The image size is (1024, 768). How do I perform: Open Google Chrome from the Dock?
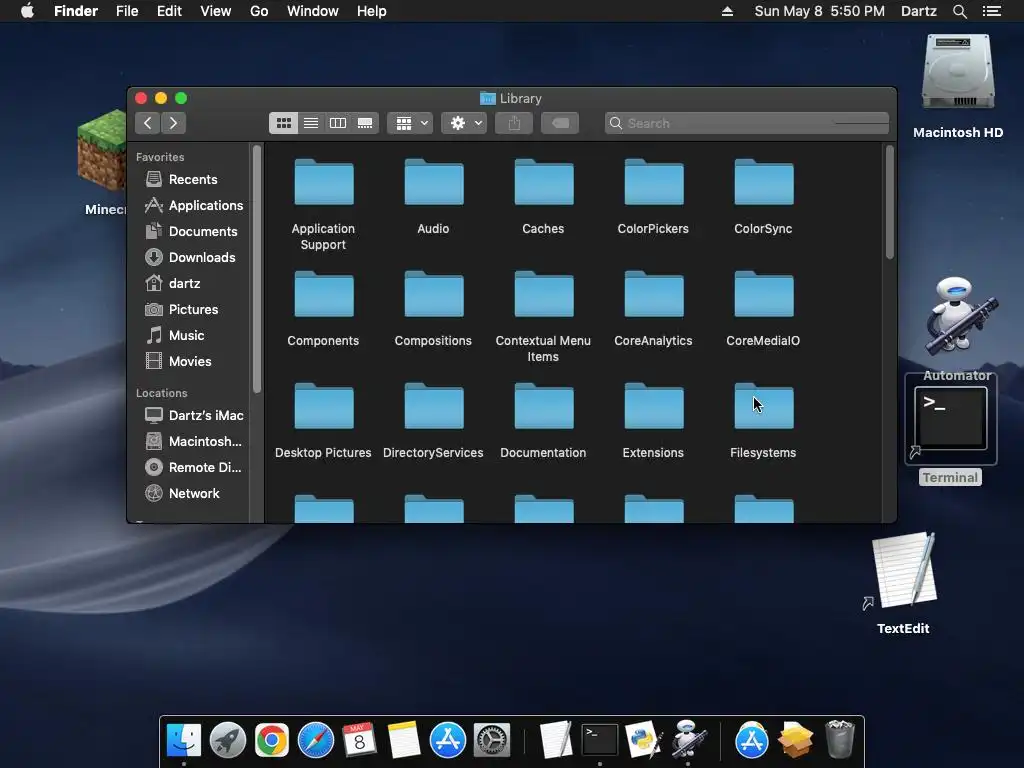click(272, 740)
